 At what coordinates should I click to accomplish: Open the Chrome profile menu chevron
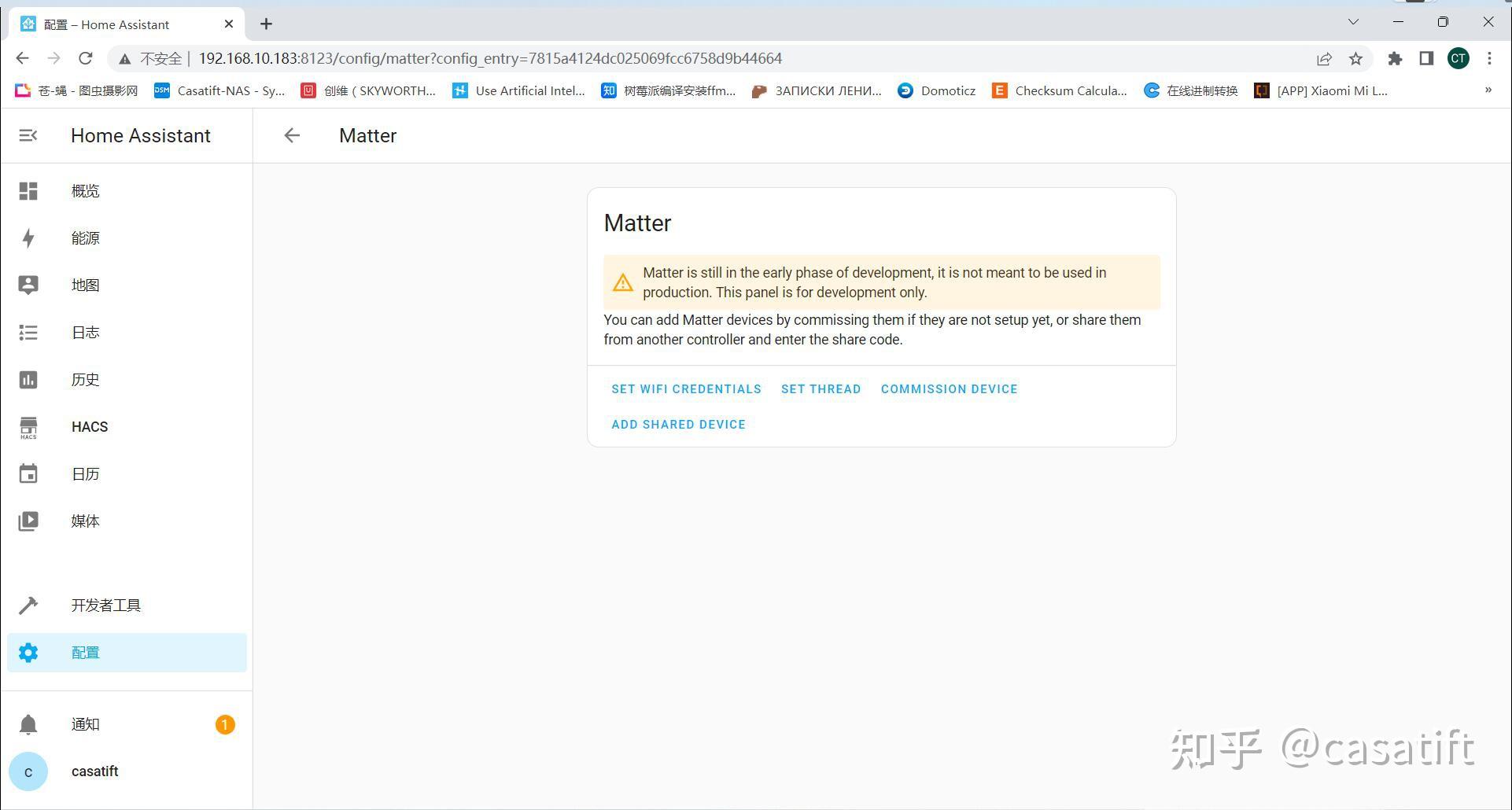tap(1353, 21)
